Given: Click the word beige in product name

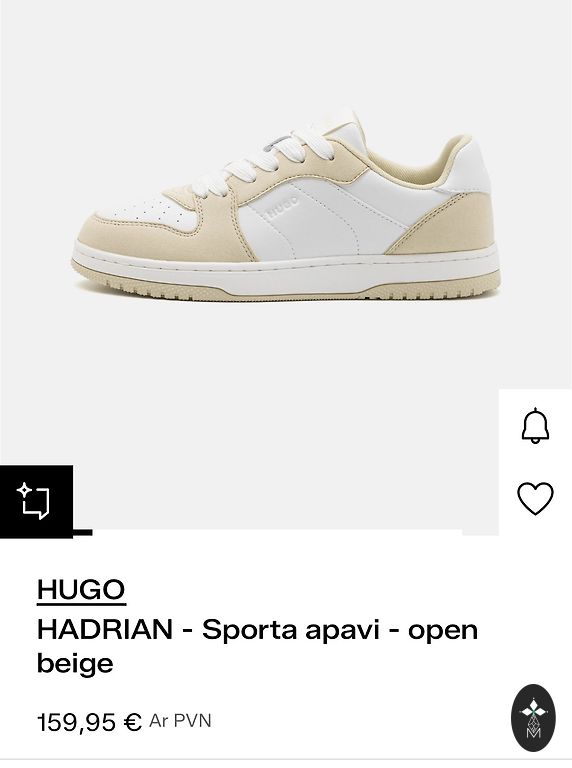Looking at the screenshot, I should coord(75,664).
